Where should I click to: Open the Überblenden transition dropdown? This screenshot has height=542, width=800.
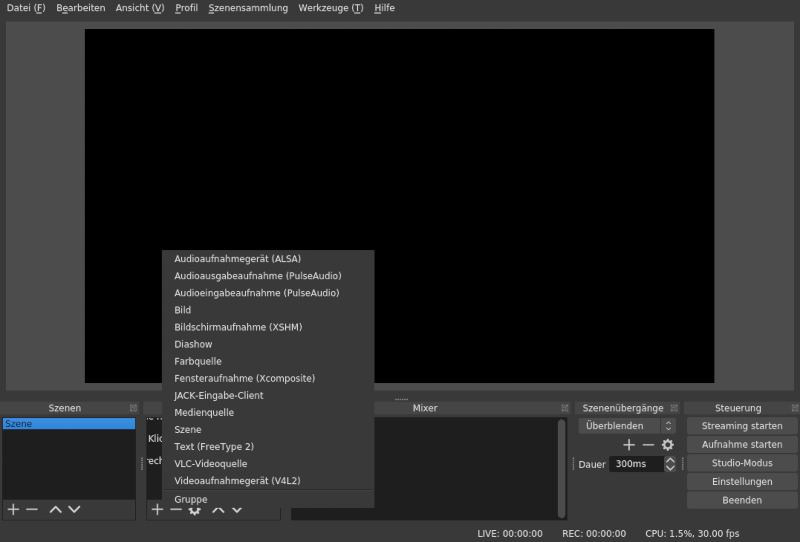627,426
